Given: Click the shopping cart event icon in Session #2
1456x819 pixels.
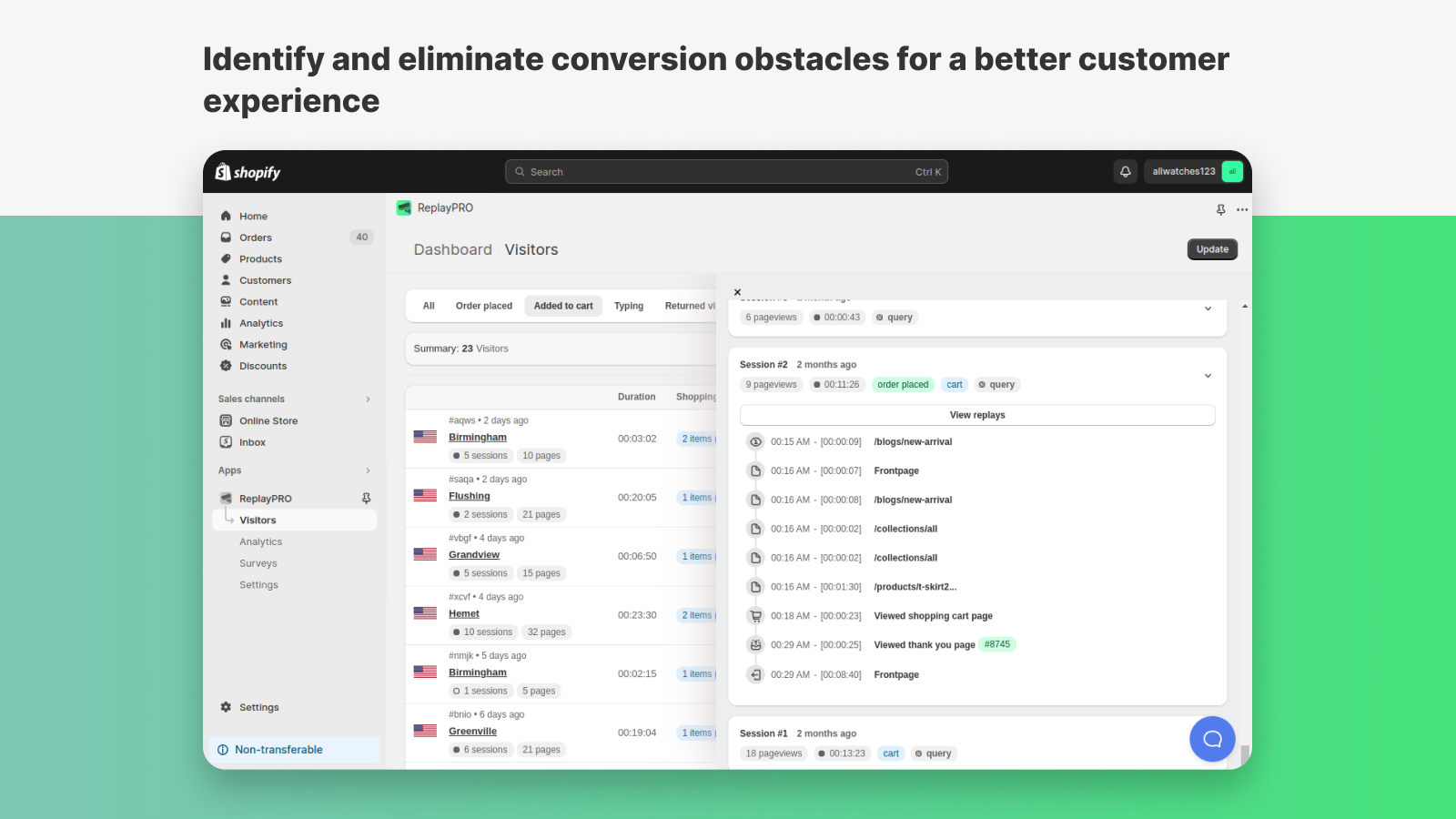Looking at the screenshot, I should click(x=755, y=615).
